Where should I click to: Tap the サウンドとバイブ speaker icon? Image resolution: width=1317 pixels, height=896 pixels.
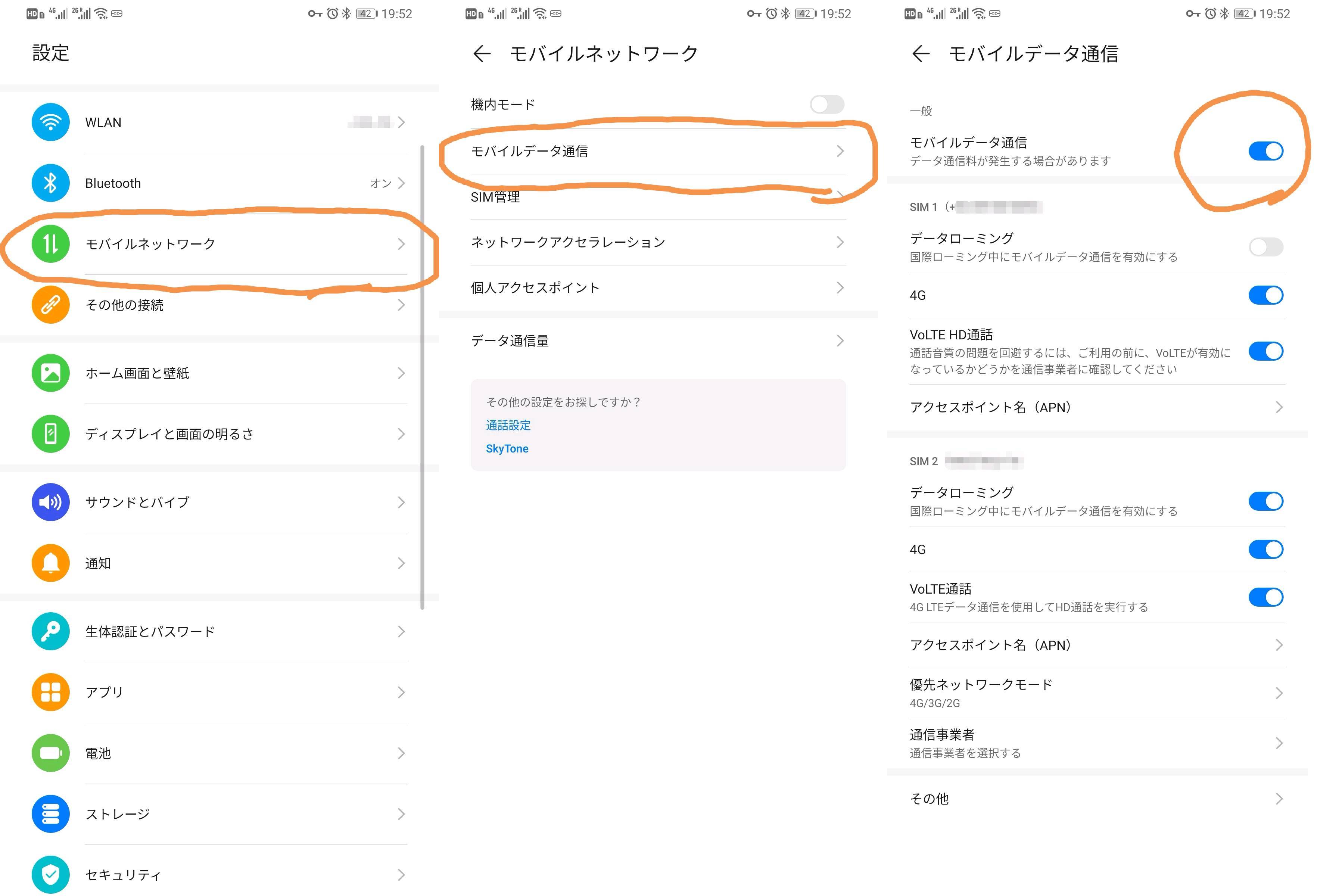[x=50, y=502]
